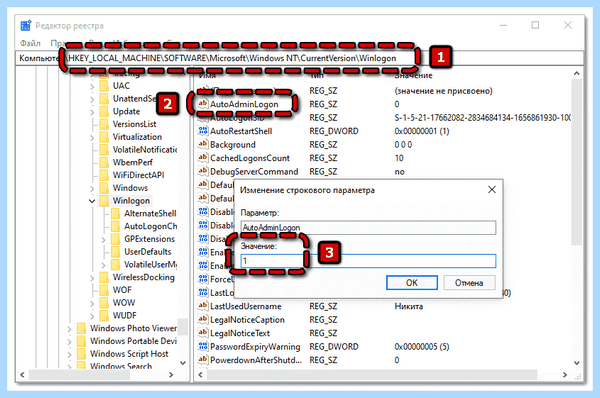Click the WirelessDocking folder icon

click(x=104, y=277)
